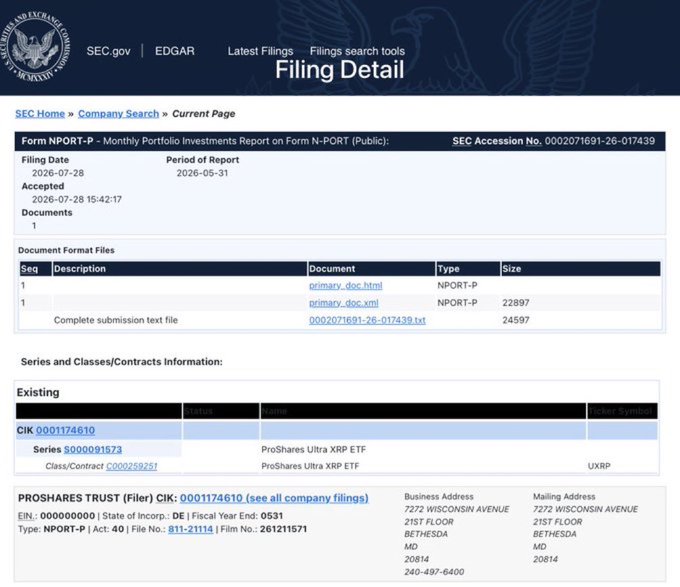Click Form NPORT-P title bar text
The image size is (680, 587).
(205, 141)
